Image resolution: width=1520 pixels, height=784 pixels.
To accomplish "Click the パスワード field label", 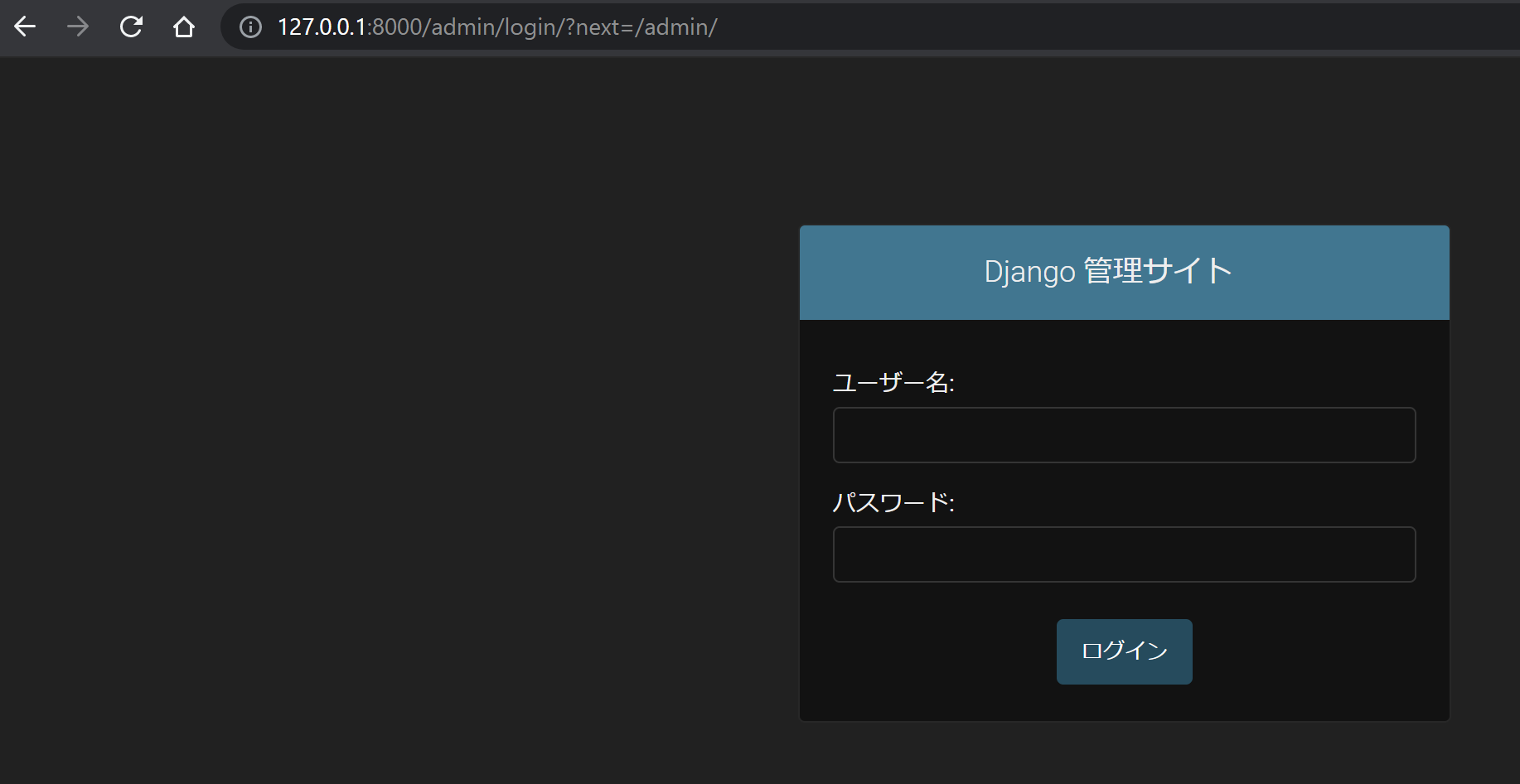I will point(893,502).
